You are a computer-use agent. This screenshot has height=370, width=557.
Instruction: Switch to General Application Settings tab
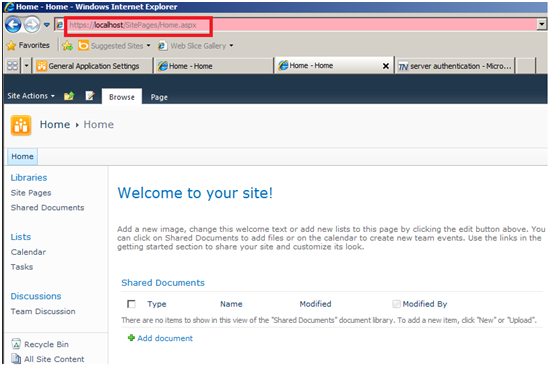point(92,66)
